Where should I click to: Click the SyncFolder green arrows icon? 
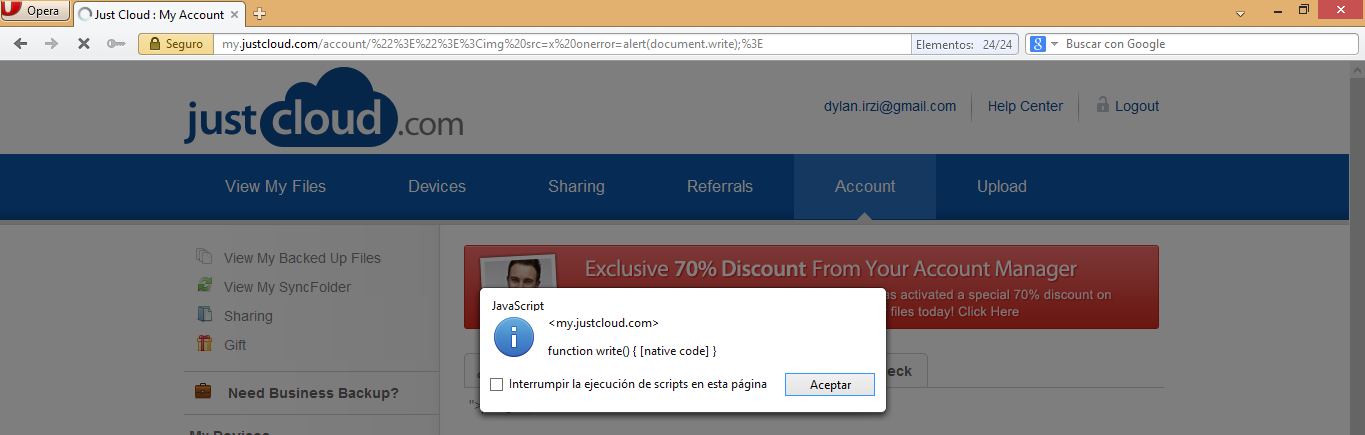point(204,285)
